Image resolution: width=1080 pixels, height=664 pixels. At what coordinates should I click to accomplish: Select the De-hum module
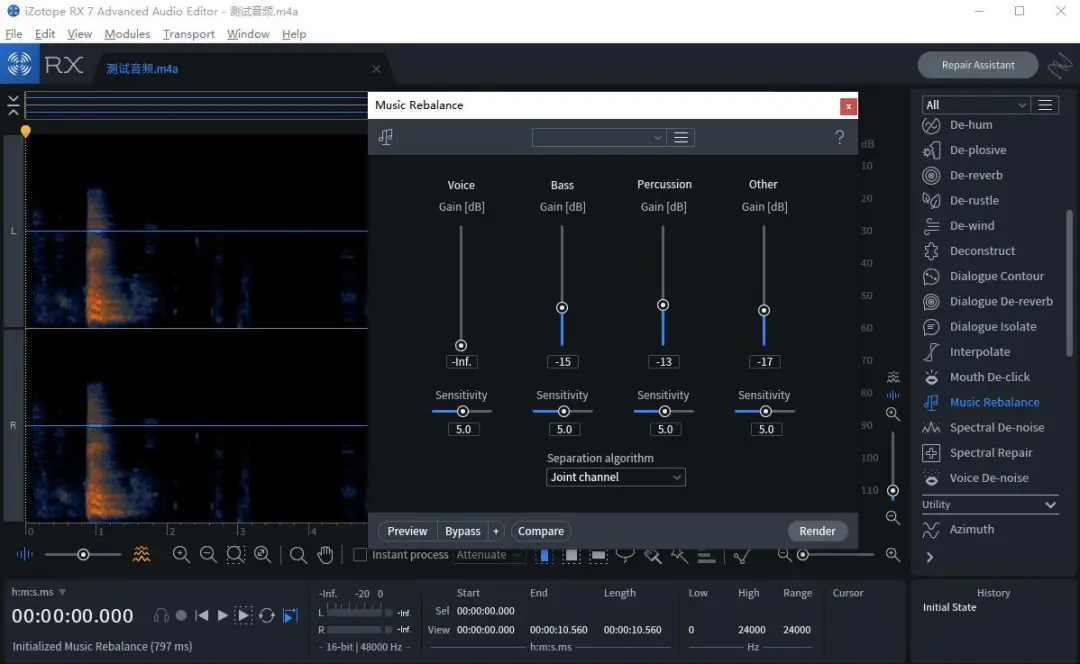(969, 124)
